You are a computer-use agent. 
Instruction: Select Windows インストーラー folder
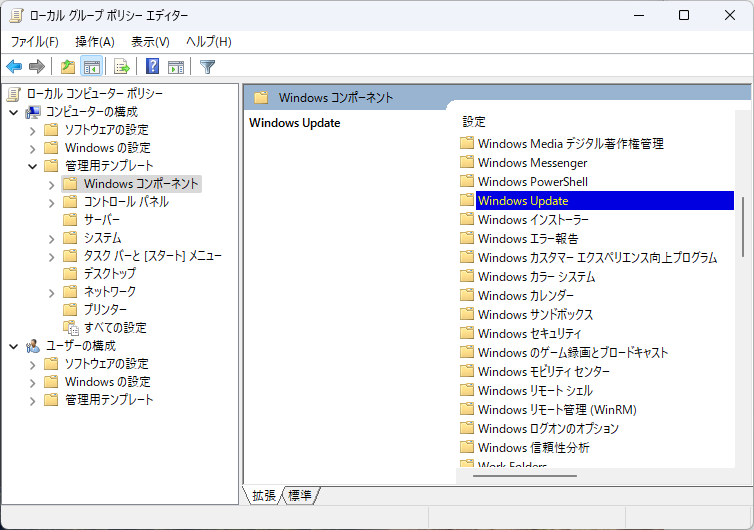(533, 220)
